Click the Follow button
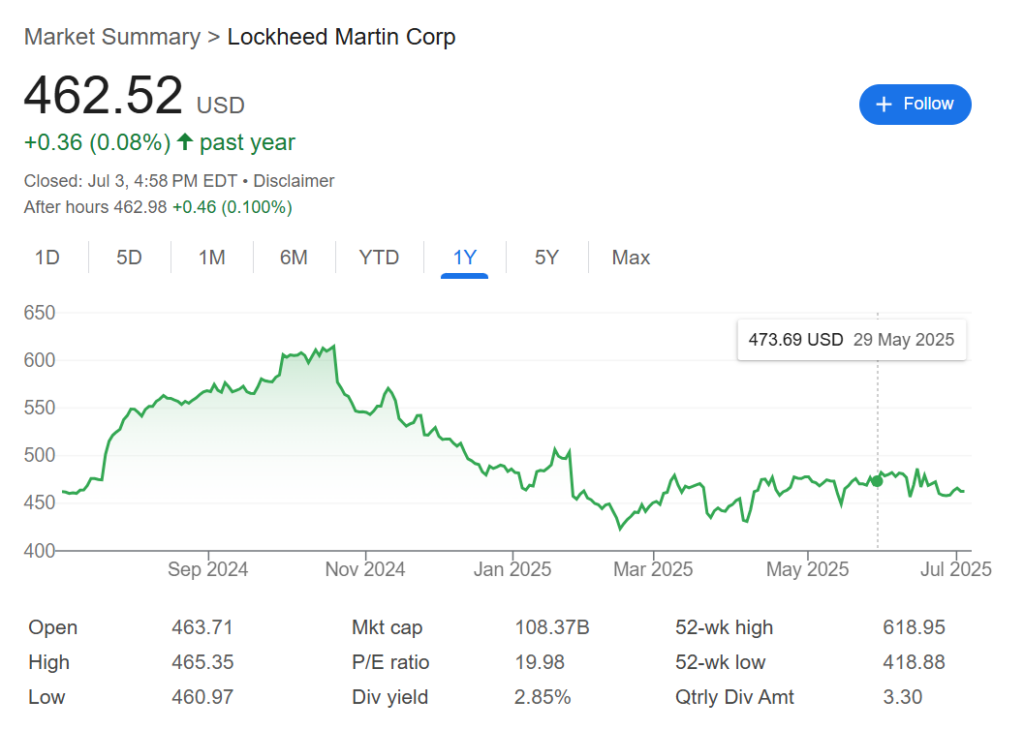The height and width of the screenshot is (730, 1024). [x=914, y=104]
